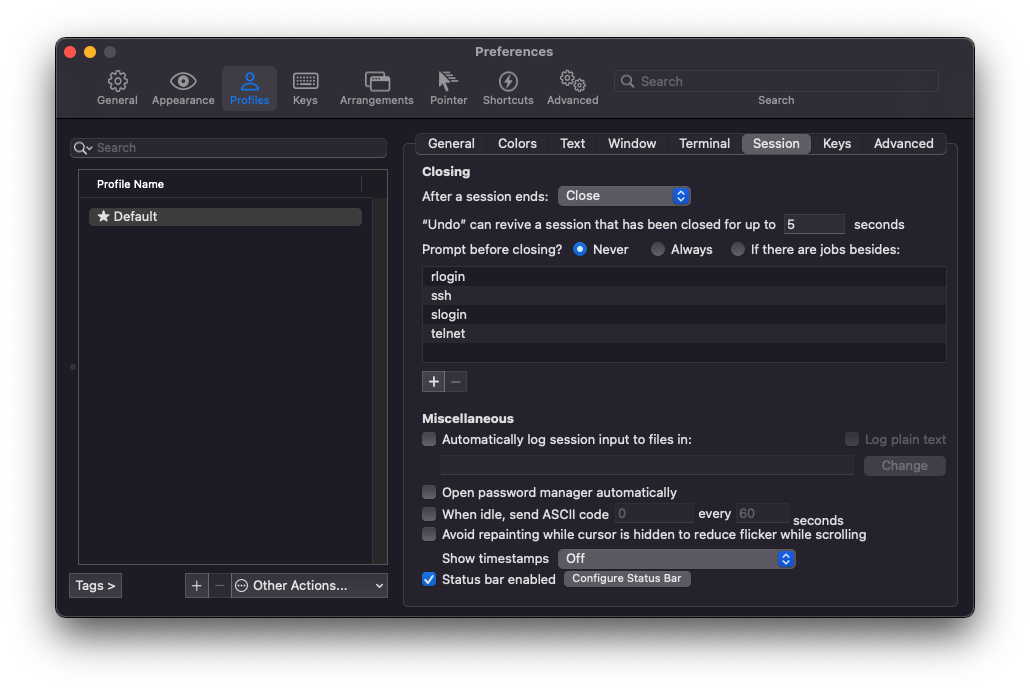This screenshot has height=691, width=1030.
Task: Open the Keys keyboard icon
Action: [x=305, y=81]
